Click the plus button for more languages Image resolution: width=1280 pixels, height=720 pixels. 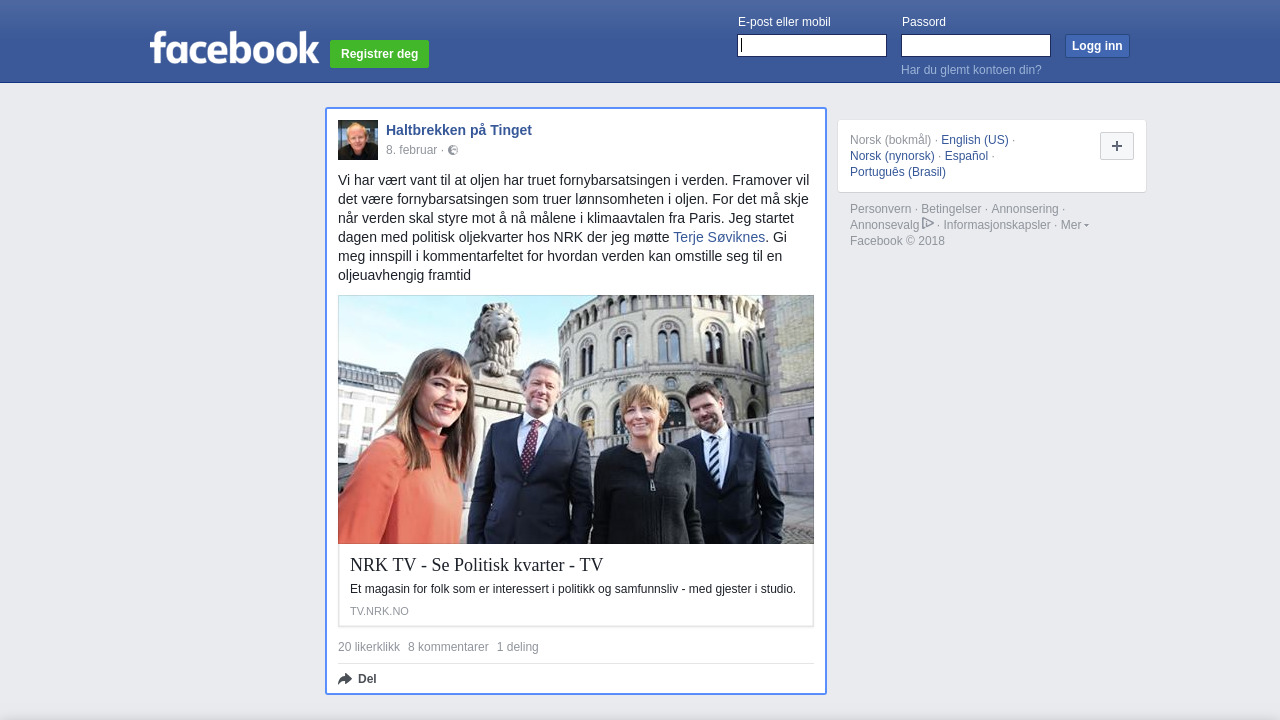(x=1116, y=146)
